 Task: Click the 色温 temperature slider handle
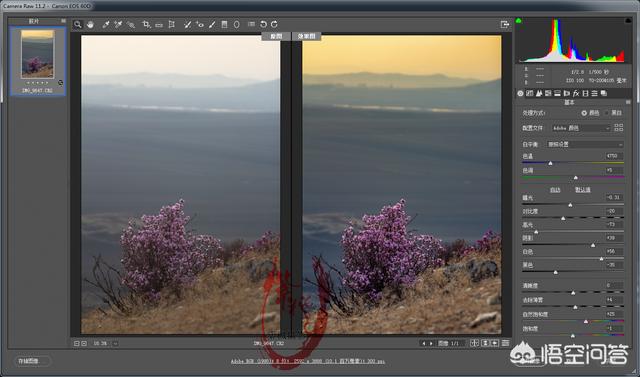(x=550, y=163)
